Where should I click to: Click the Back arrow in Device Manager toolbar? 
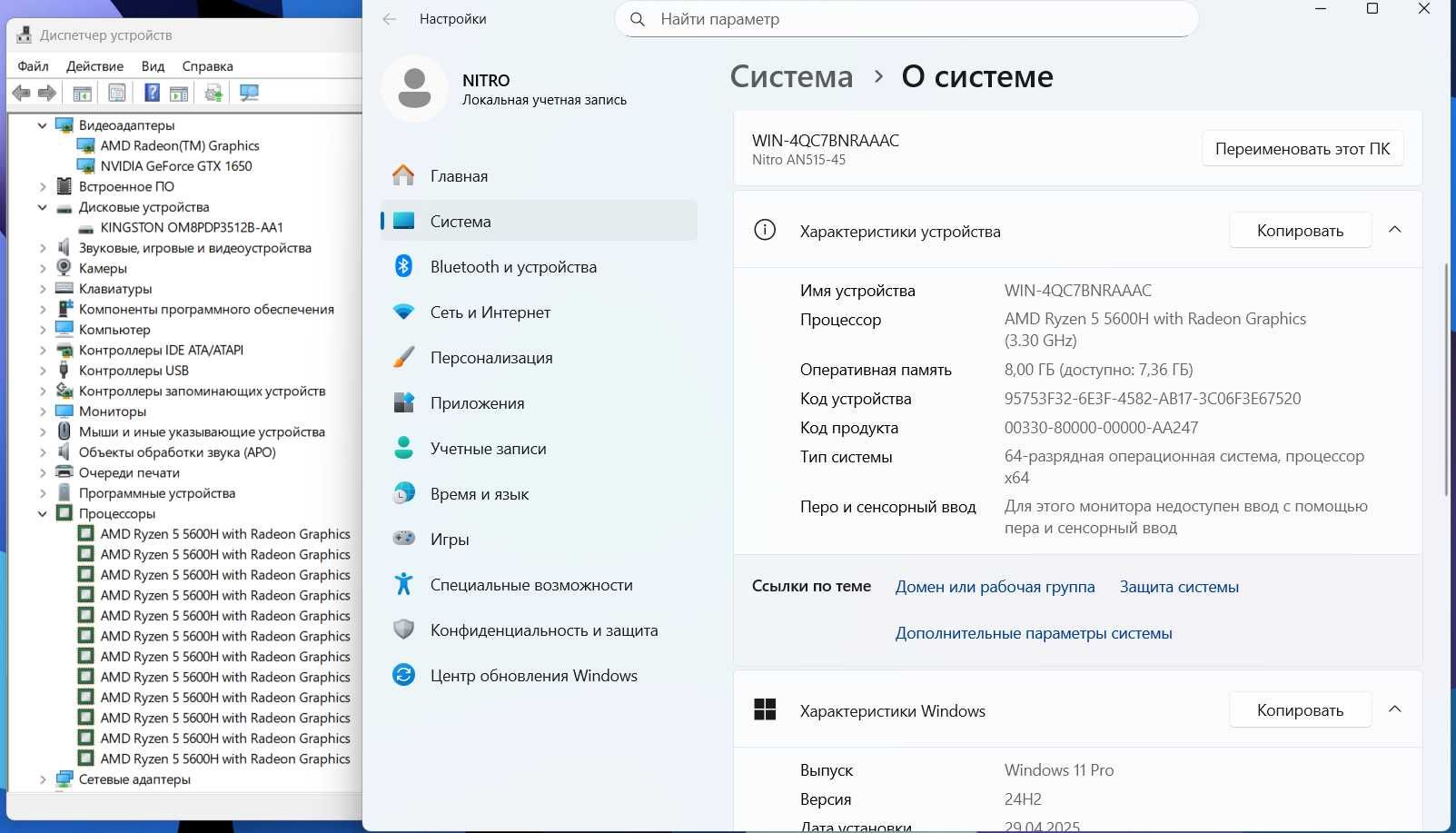pyautogui.click(x=22, y=93)
